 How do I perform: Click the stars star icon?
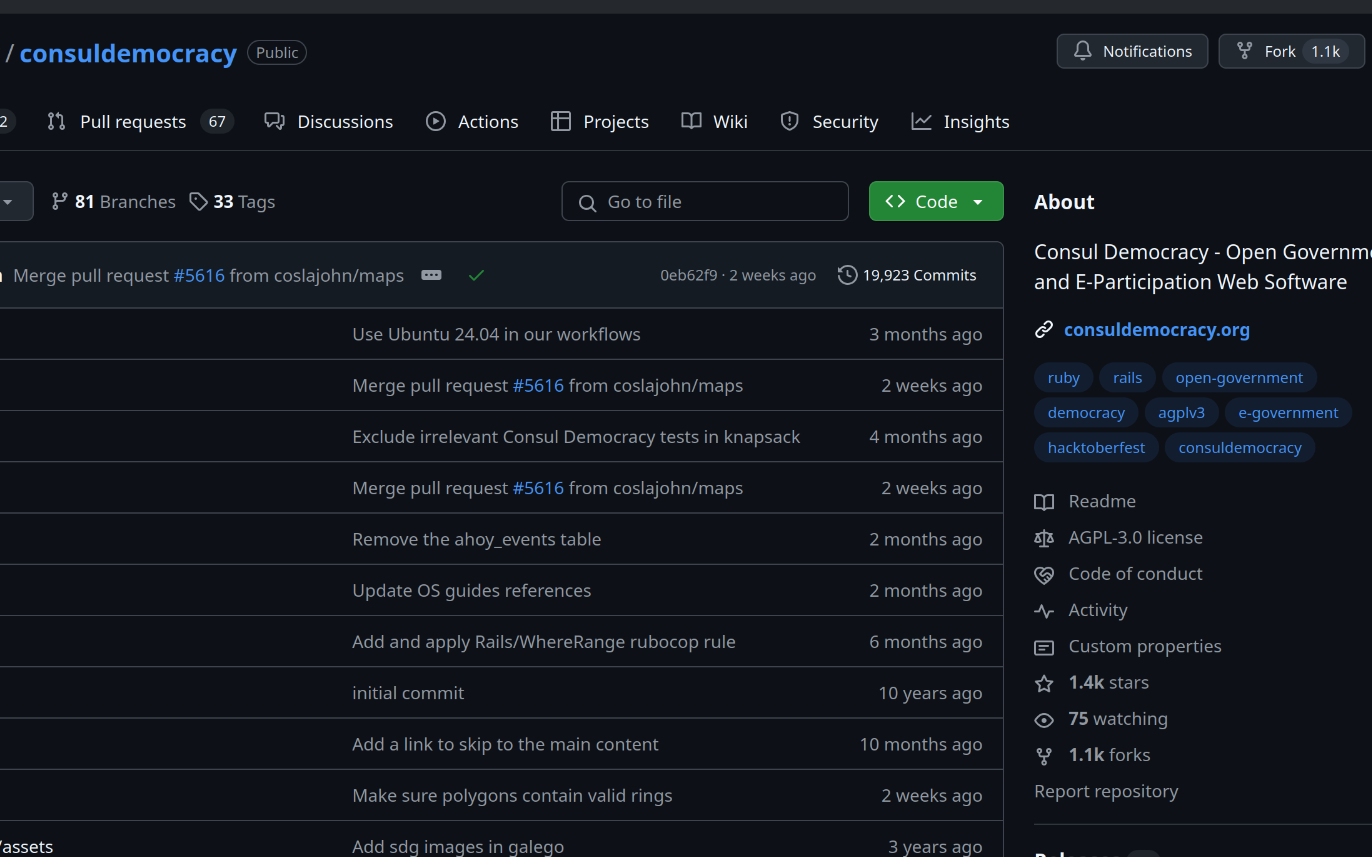1044,683
